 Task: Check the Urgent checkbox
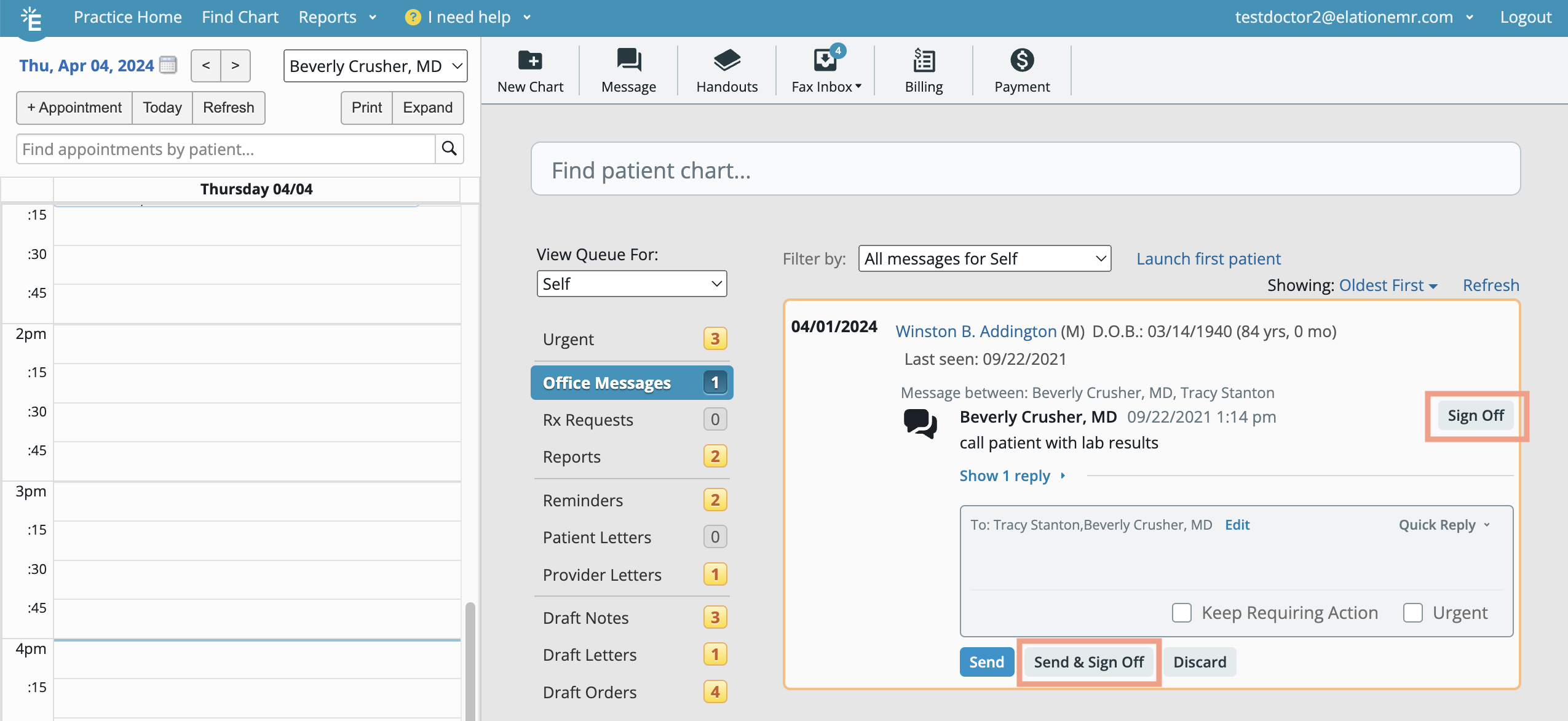point(1413,612)
